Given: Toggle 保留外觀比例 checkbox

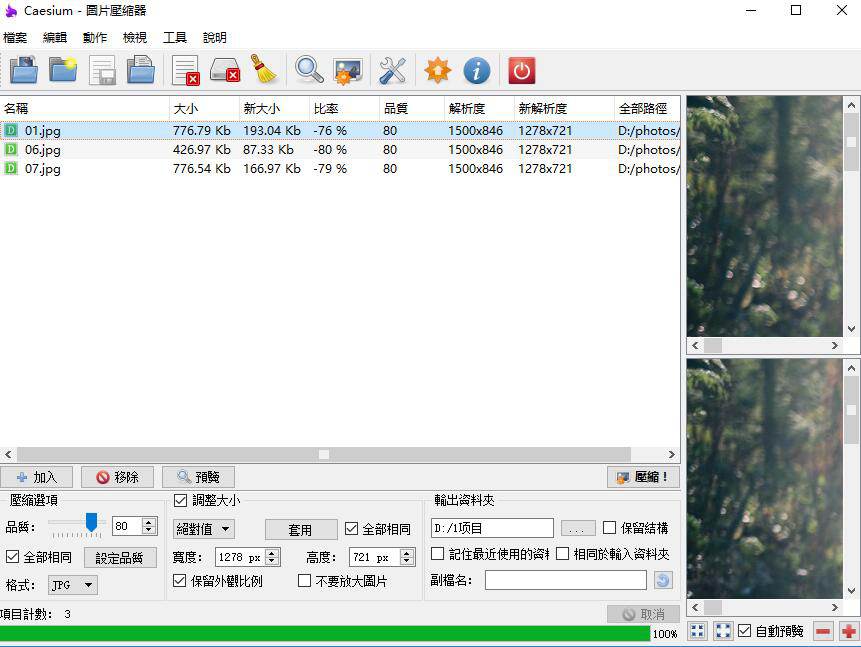Looking at the screenshot, I should pos(179,581).
